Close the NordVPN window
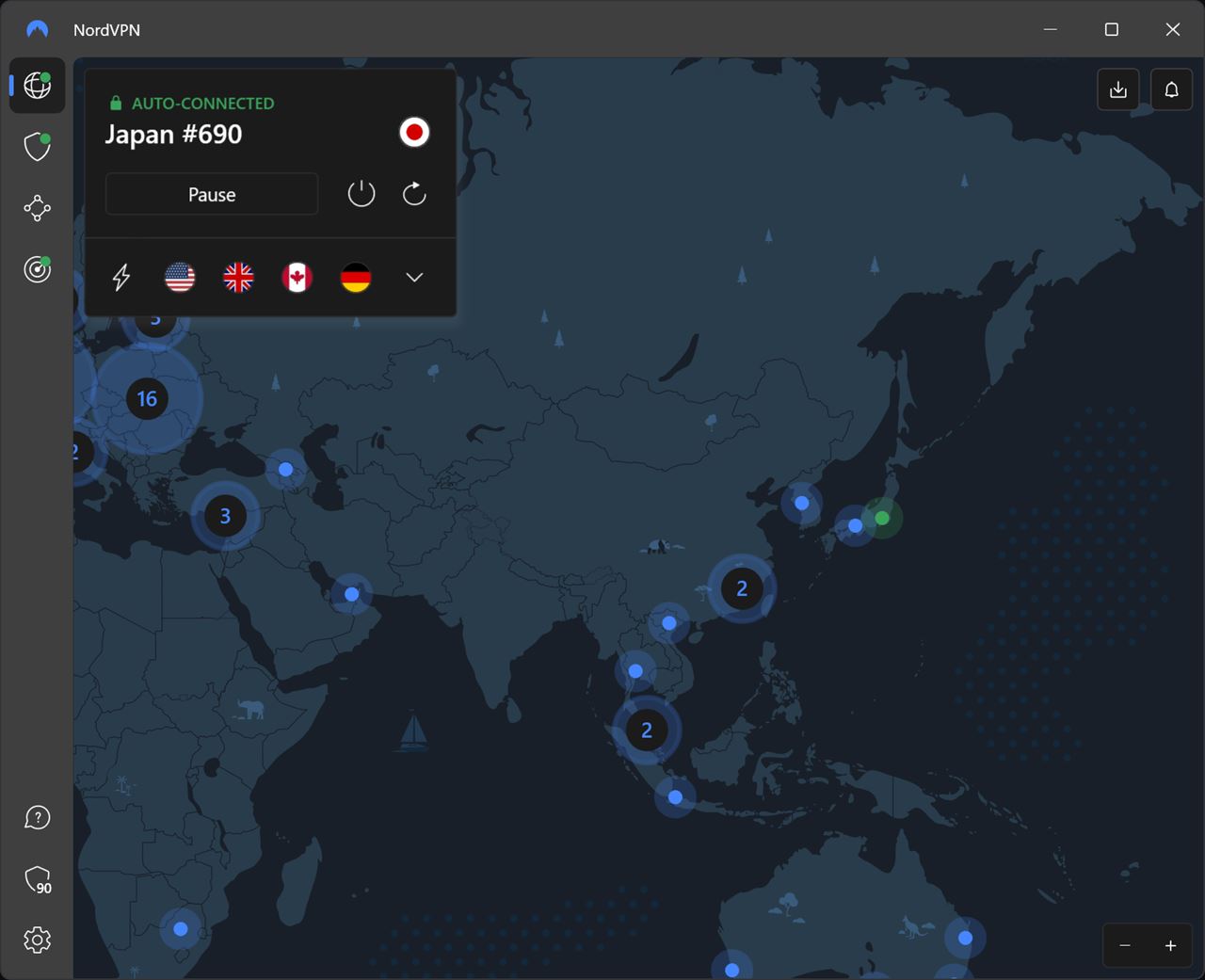This screenshot has width=1205, height=980. (x=1173, y=29)
